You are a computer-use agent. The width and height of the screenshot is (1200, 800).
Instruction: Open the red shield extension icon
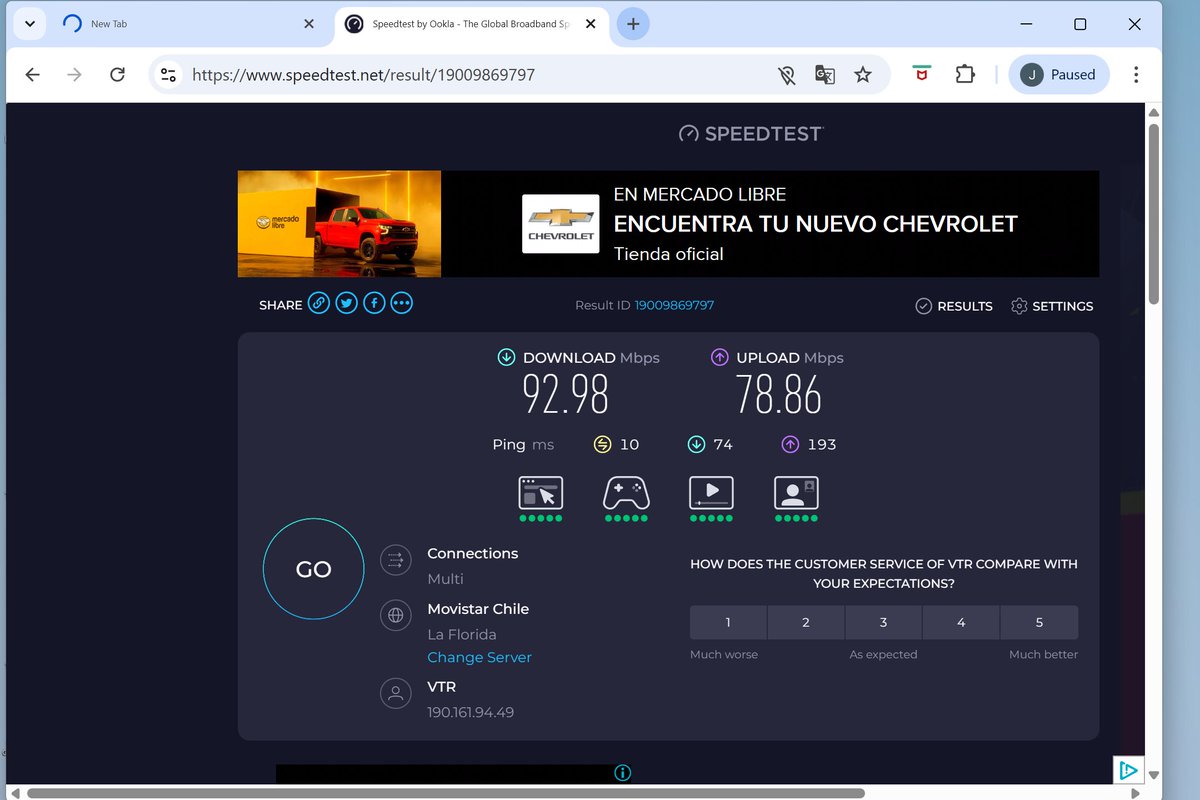[x=922, y=74]
